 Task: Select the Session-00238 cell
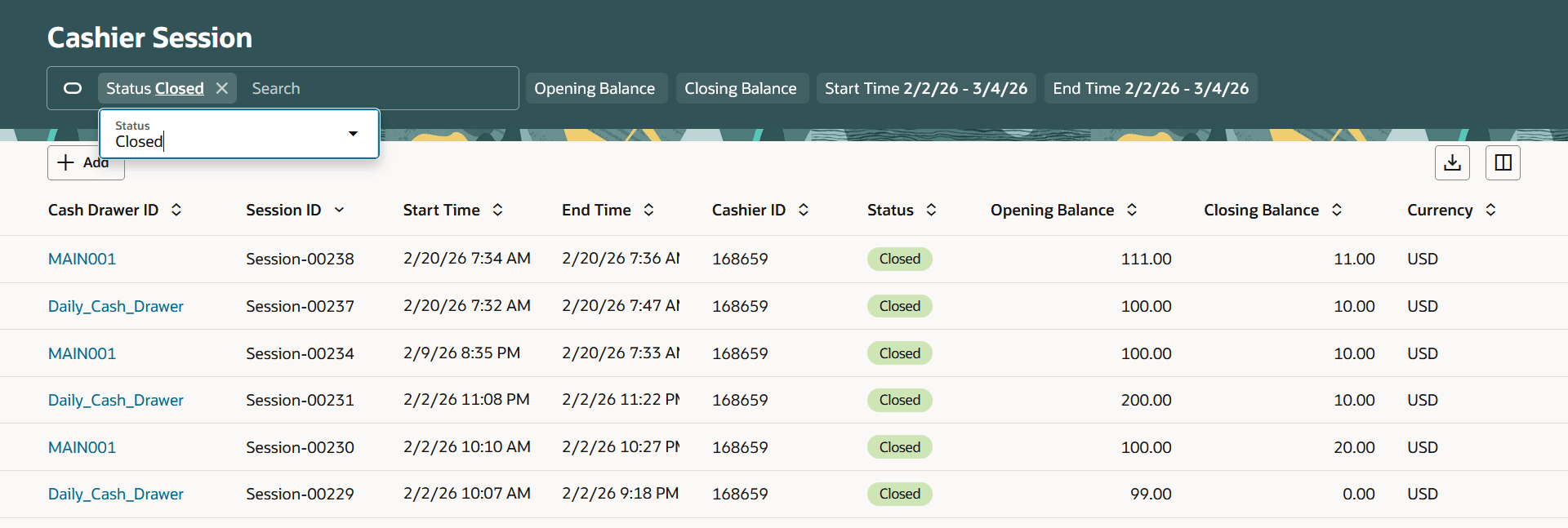click(x=300, y=259)
